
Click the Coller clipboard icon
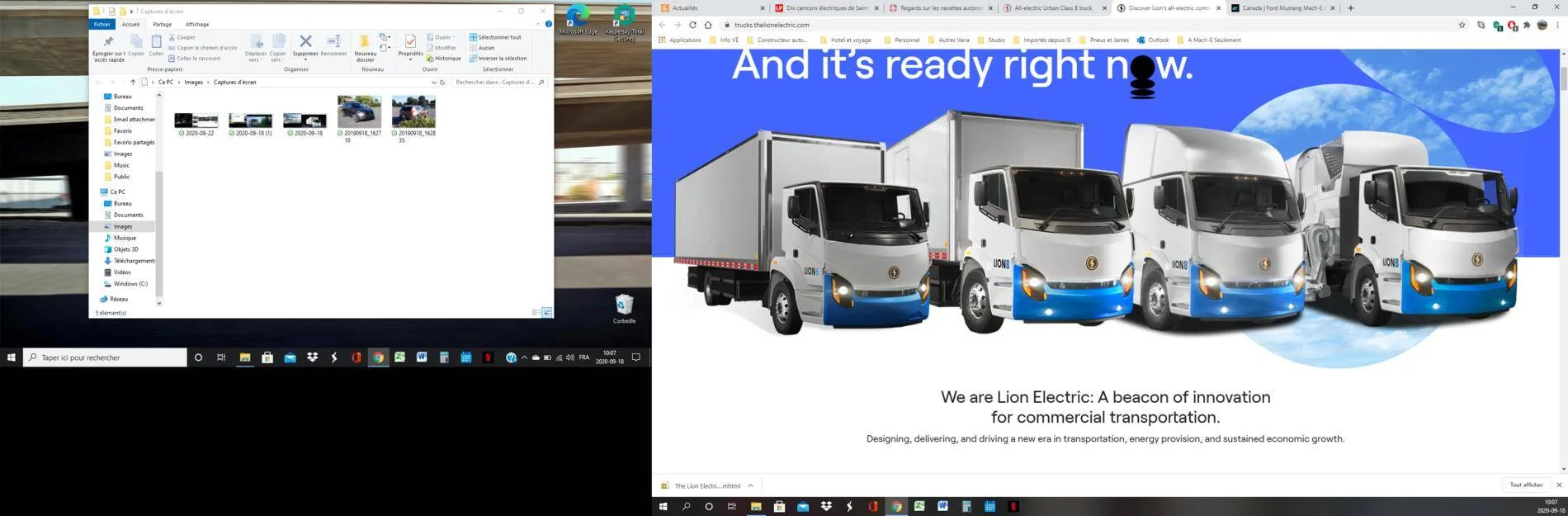pyautogui.click(x=156, y=41)
